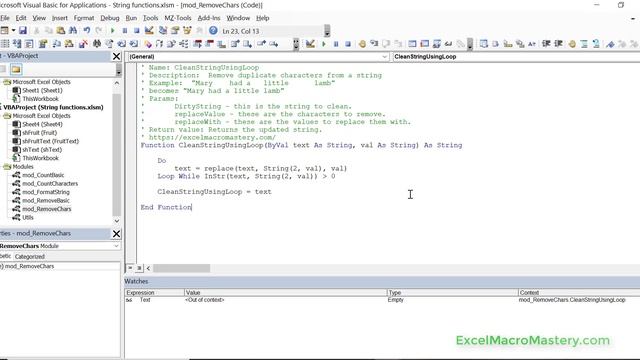
Task: Click the https://excelmacromastery.com/ comment line
Action: coord(208,138)
